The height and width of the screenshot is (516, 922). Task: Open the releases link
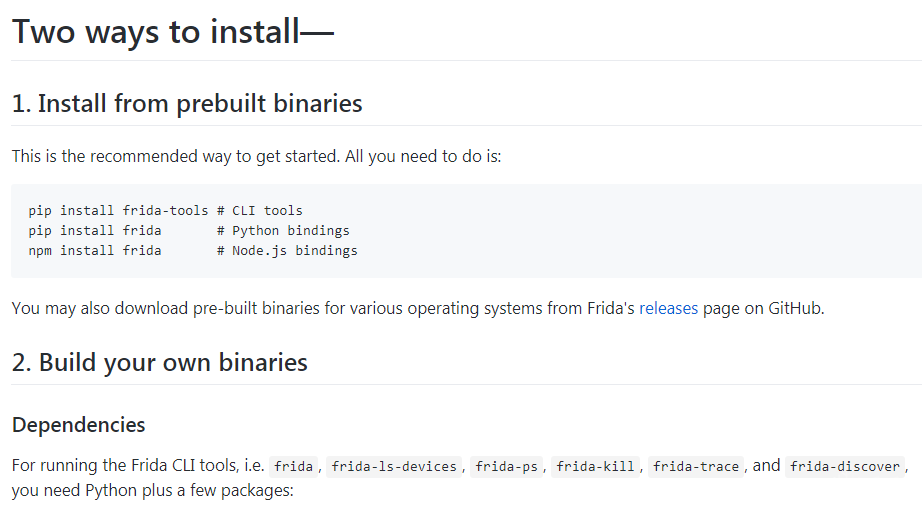[668, 308]
